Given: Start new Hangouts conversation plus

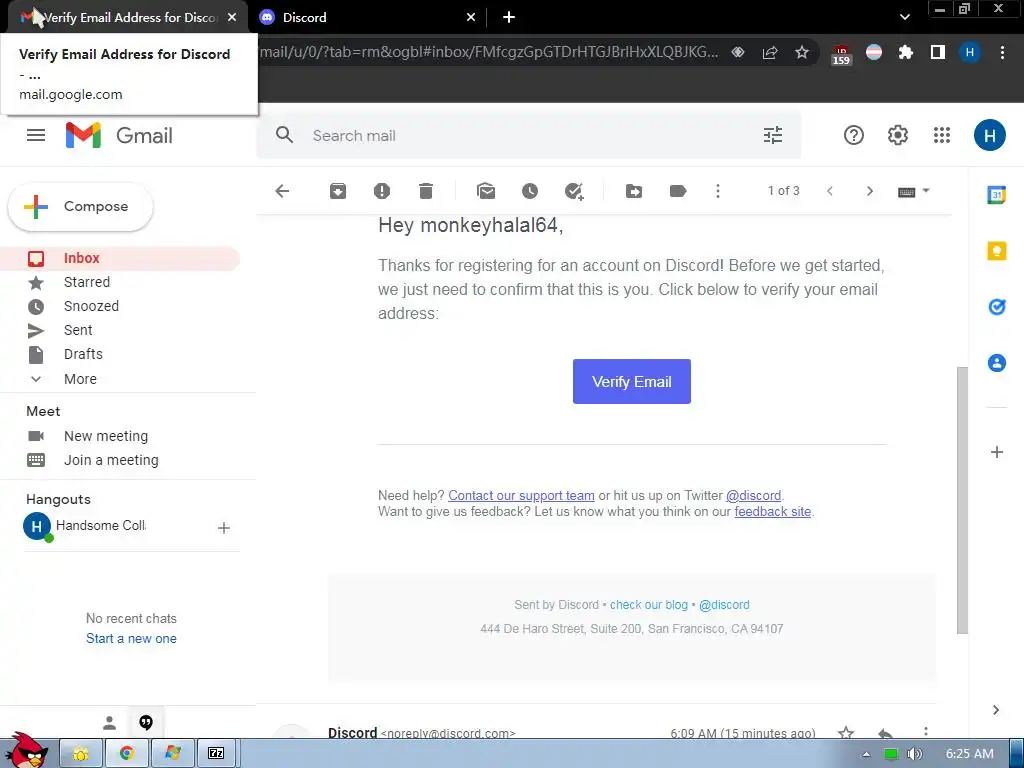Looking at the screenshot, I should (x=223, y=528).
